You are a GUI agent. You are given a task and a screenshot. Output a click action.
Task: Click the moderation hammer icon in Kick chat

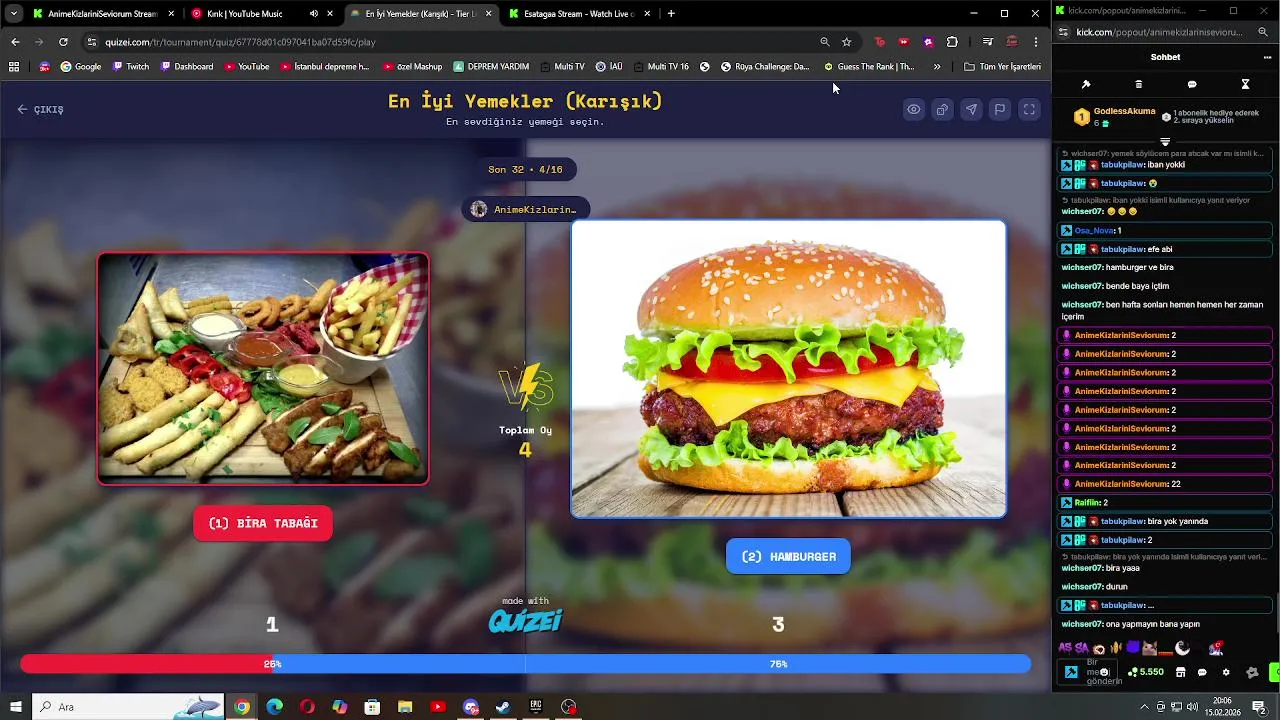click(x=1086, y=84)
